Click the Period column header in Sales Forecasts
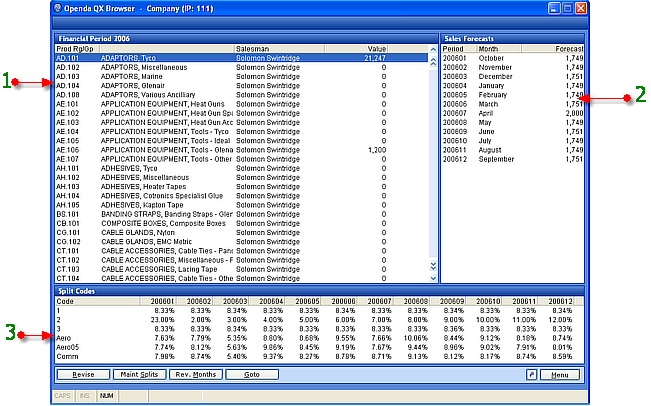 click(x=459, y=49)
